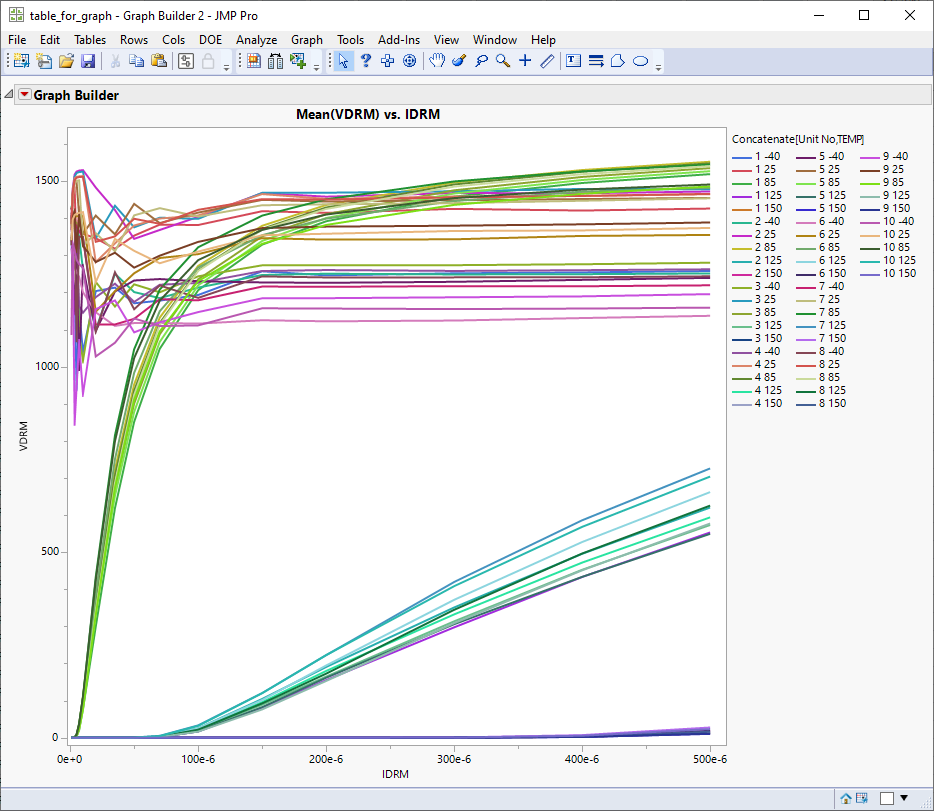Image resolution: width=934 pixels, height=811 pixels.
Task: Open dropdown arrow beside status bar checkbox
Action: tap(905, 798)
